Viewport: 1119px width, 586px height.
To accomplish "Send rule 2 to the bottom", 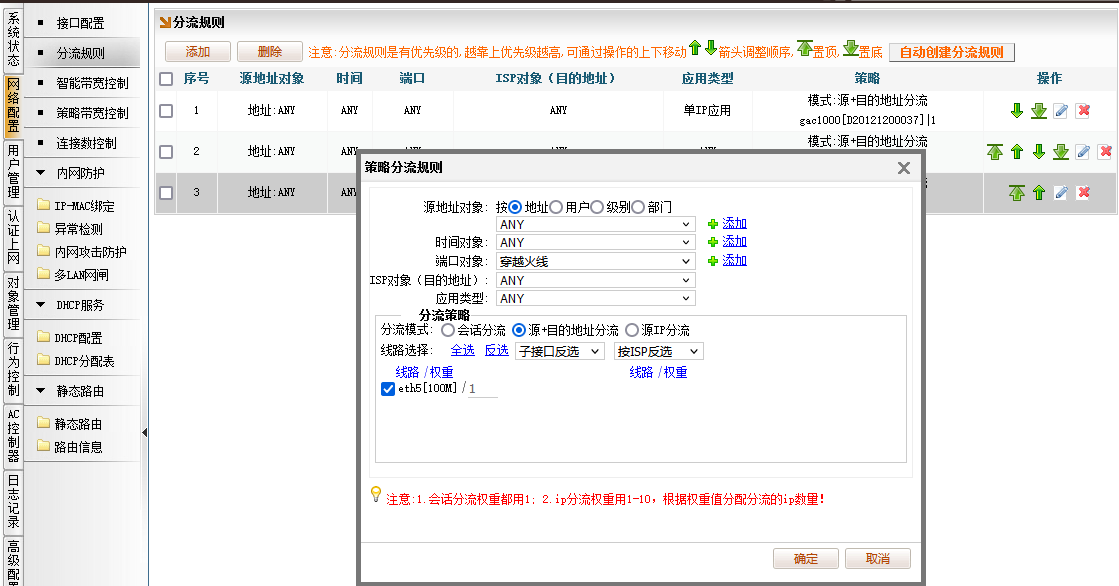I will pyautogui.click(x=1061, y=151).
